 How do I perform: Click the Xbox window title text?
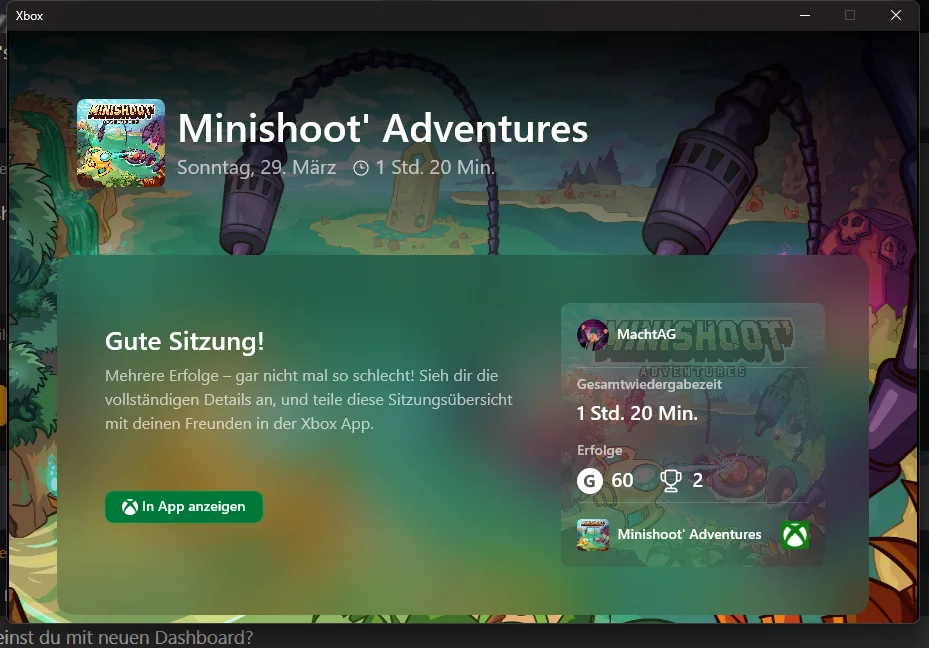tap(29, 16)
